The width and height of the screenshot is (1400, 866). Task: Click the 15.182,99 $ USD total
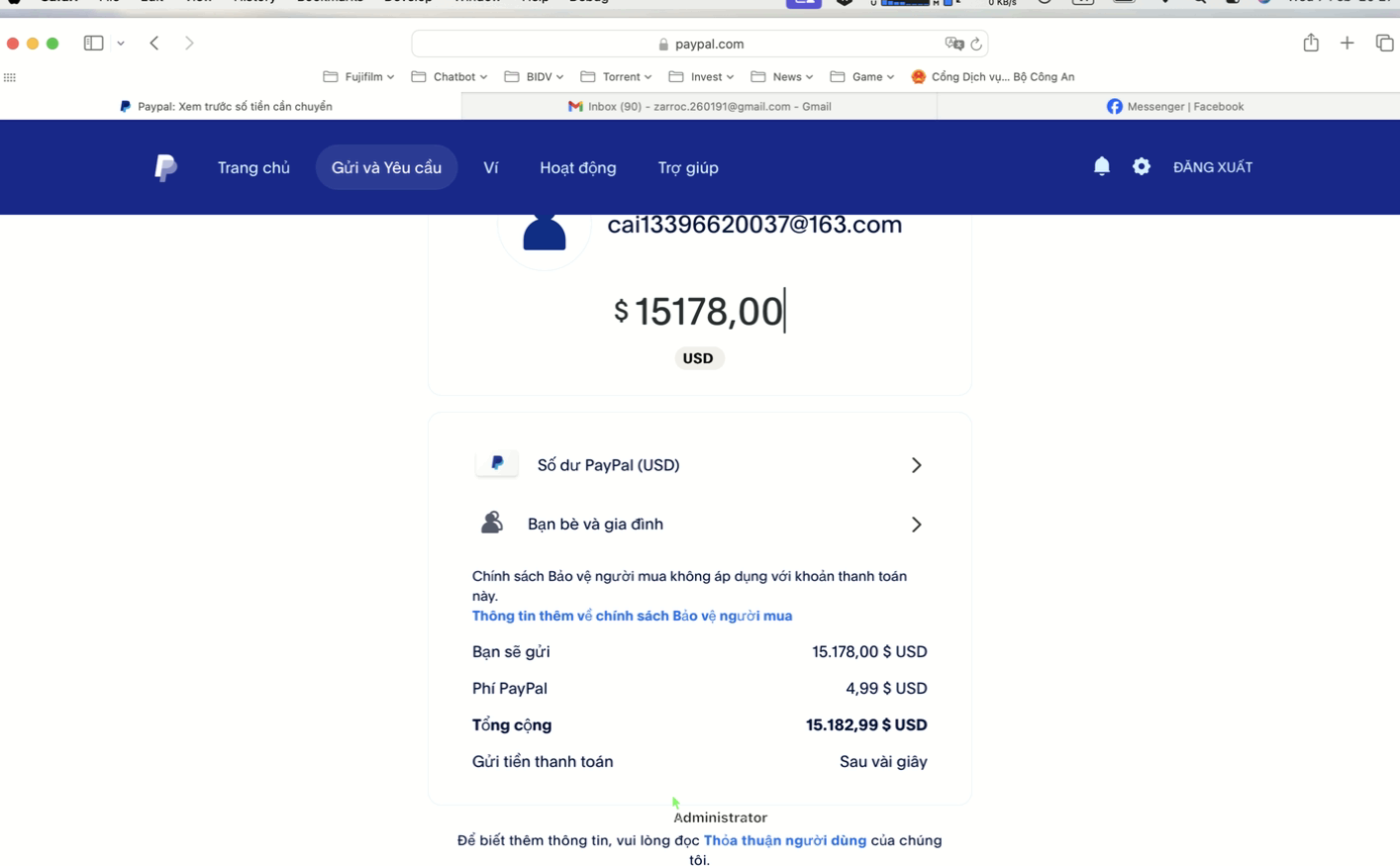click(x=866, y=725)
